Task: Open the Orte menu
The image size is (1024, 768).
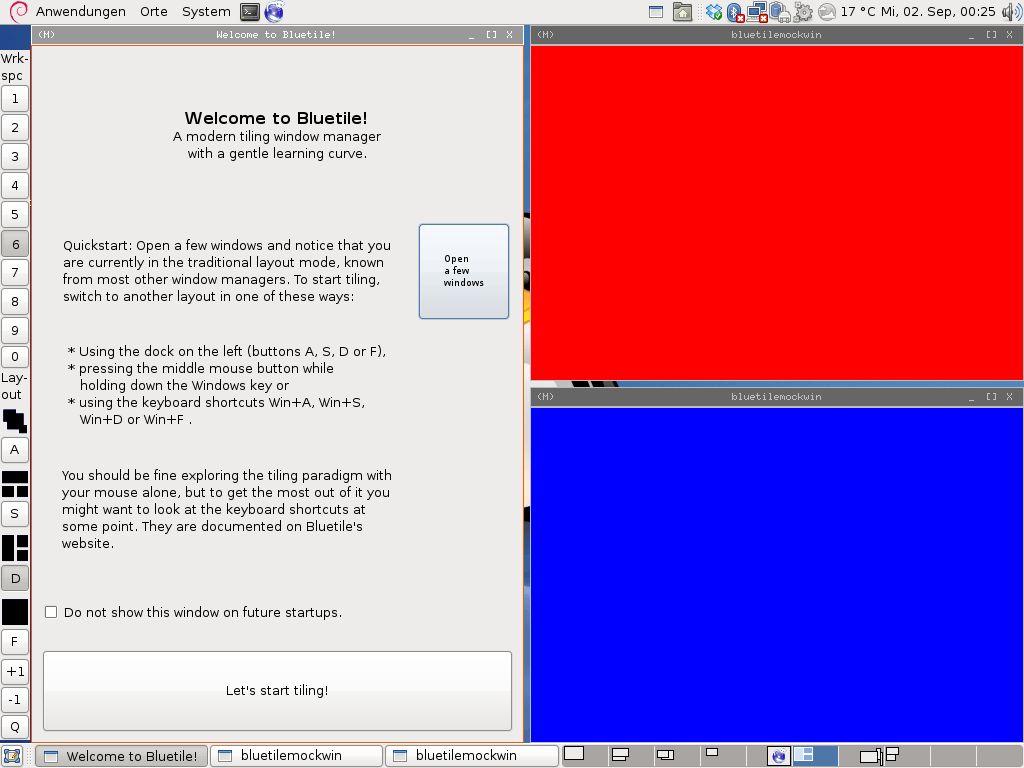Action: tap(154, 12)
